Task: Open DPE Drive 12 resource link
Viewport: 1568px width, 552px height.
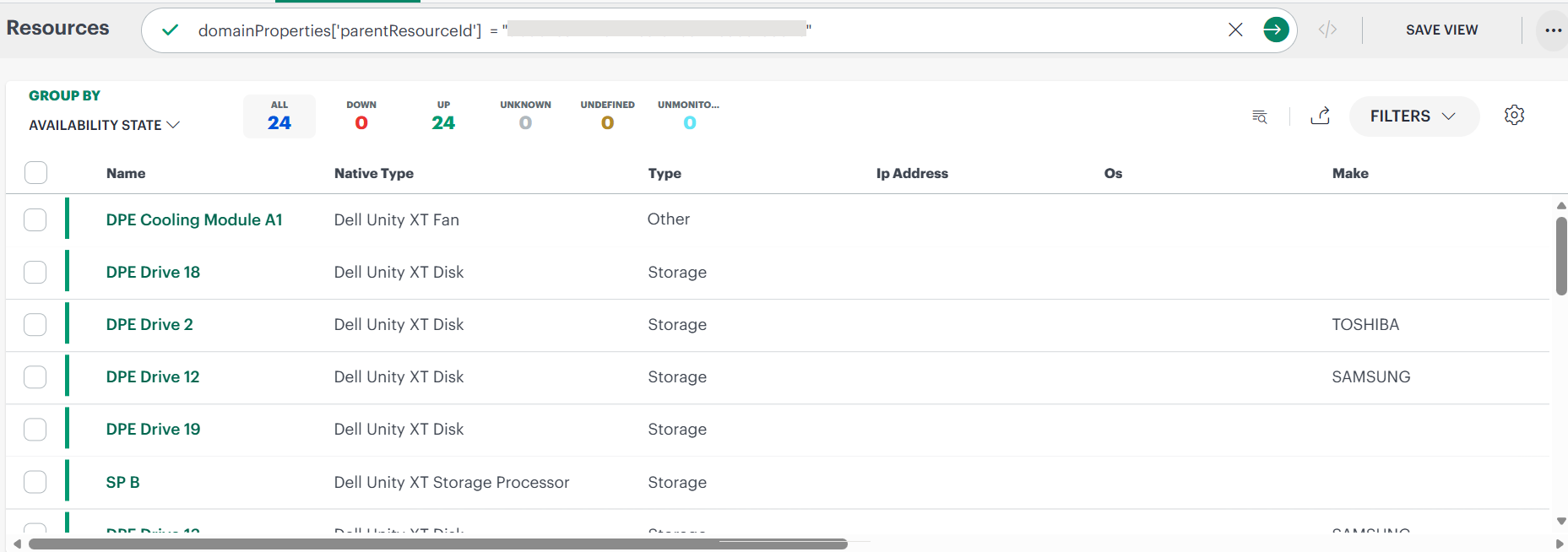Action: [x=153, y=376]
